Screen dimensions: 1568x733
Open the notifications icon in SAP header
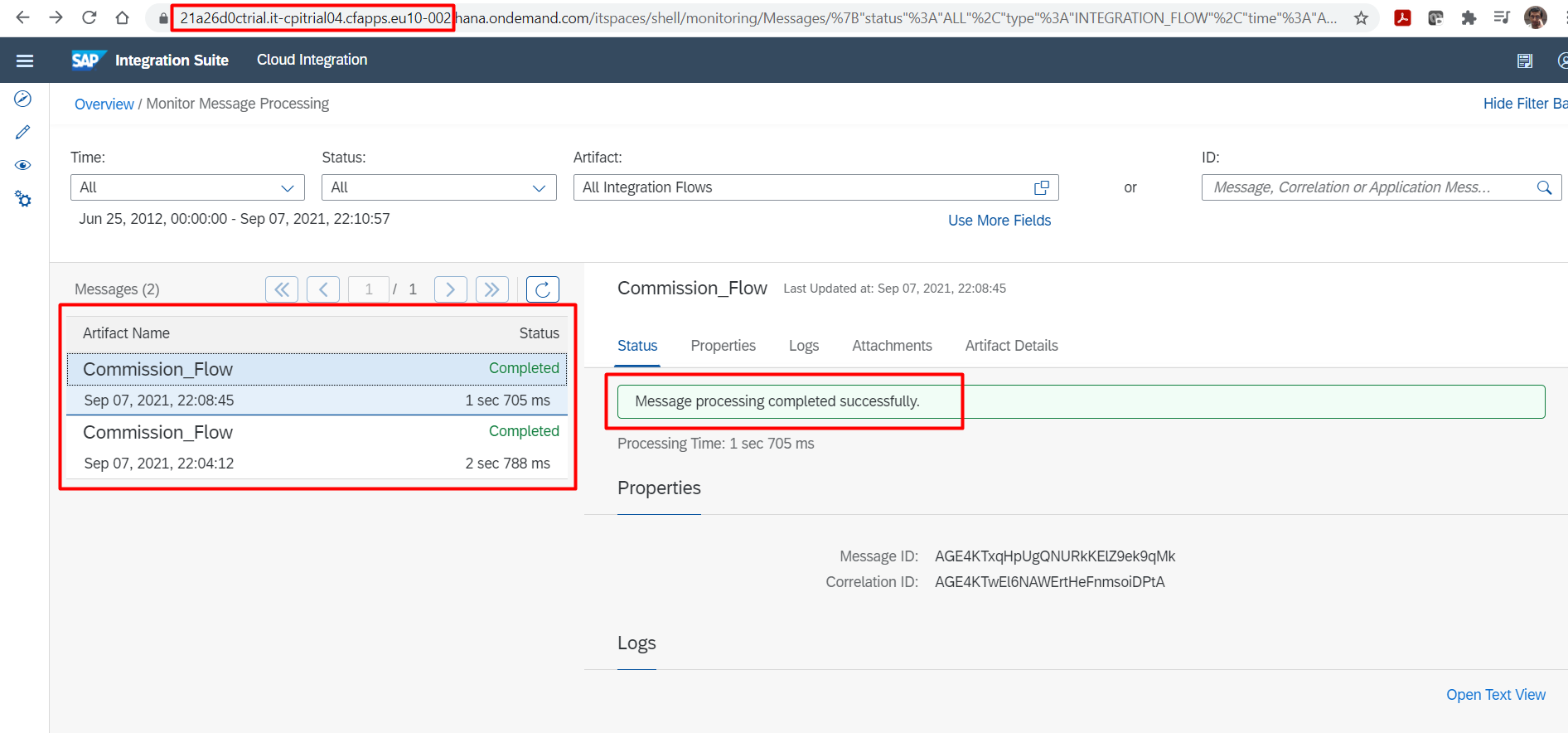[1525, 61]
